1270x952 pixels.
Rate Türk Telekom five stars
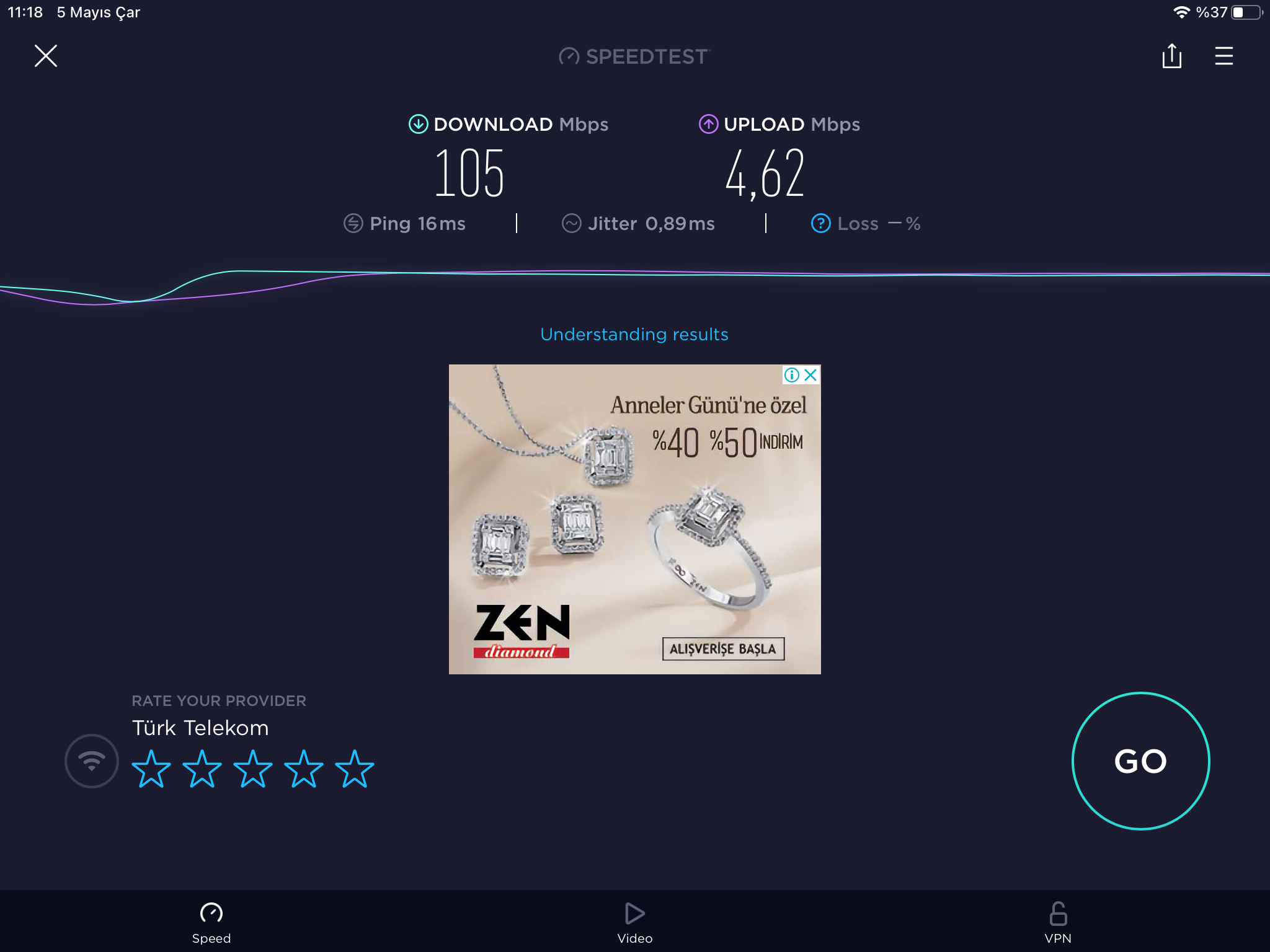point(355,769)
